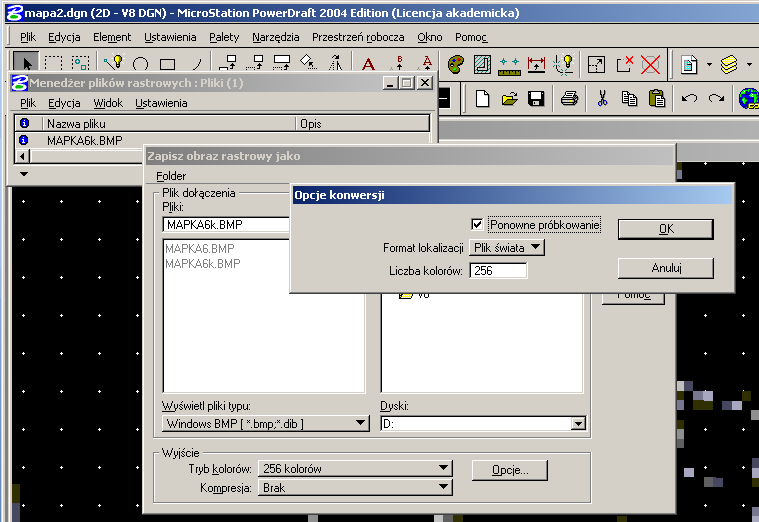Click the Liczba kolorów input field
The height and width of the screenshot is (522, 759).
[x=498, y=270]
